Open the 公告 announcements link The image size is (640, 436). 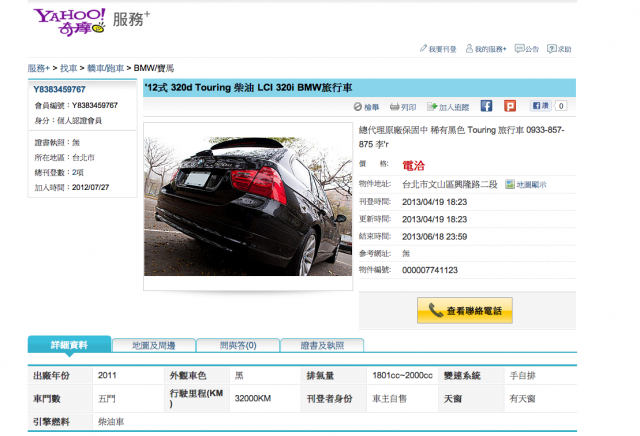tap(527, 49)
